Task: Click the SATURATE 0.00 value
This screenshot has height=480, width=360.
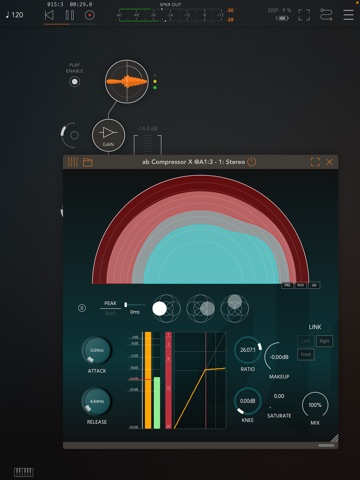Action: pos(279,396)
